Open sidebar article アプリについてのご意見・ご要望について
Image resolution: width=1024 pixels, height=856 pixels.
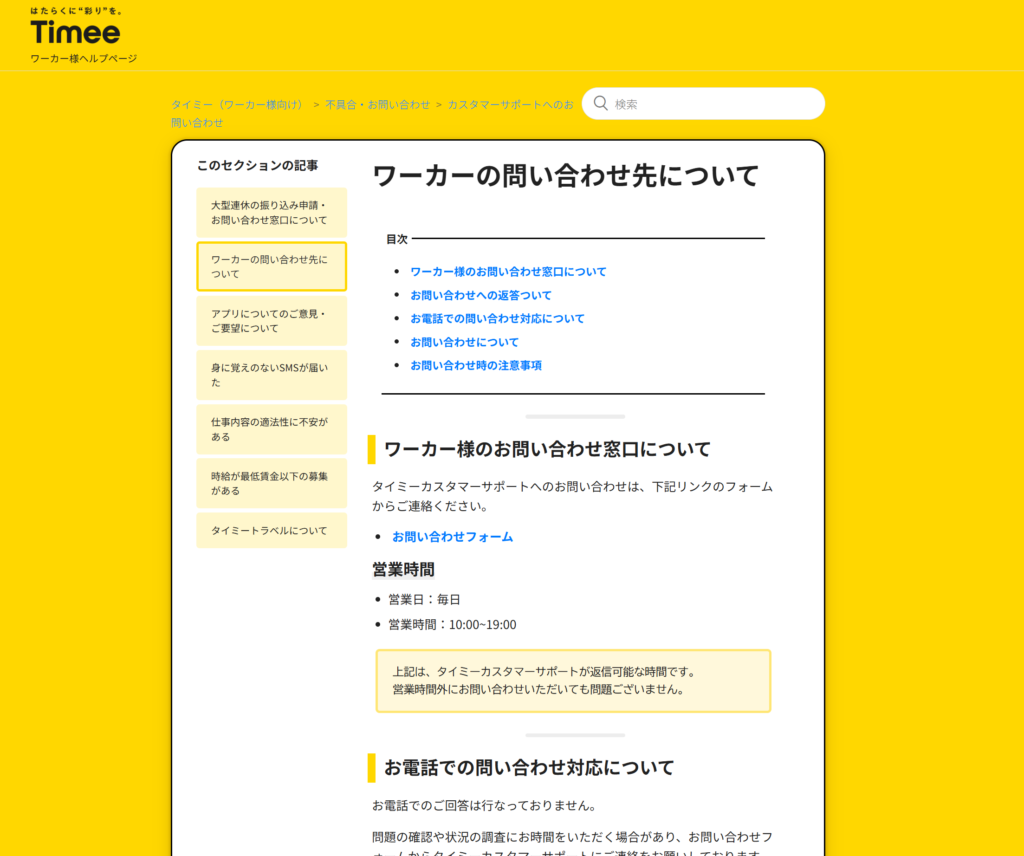pos(271,320)
